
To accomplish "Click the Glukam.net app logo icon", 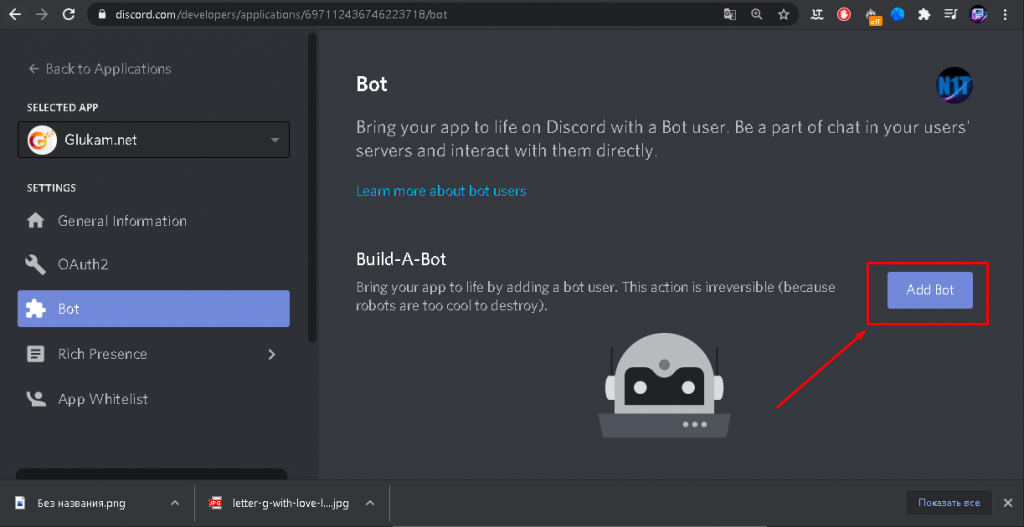I will [41, 140].
